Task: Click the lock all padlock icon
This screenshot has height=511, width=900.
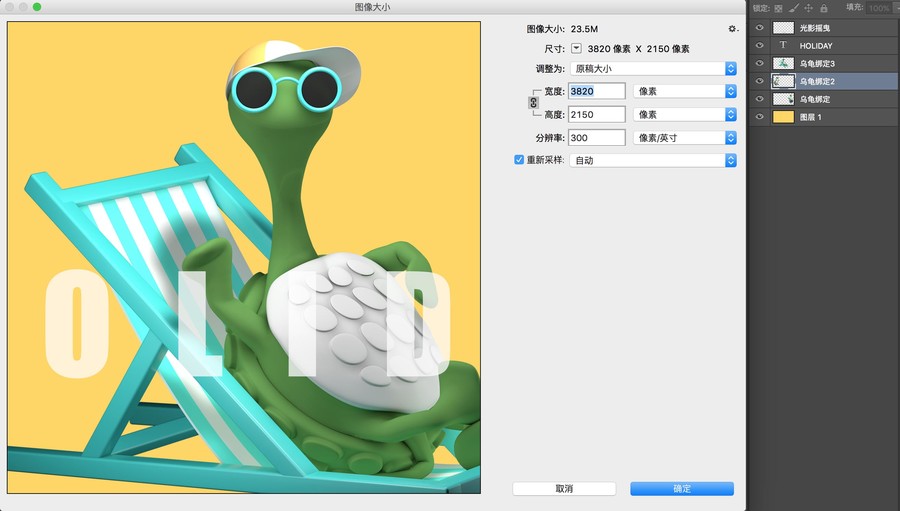Action: [824, 8]
